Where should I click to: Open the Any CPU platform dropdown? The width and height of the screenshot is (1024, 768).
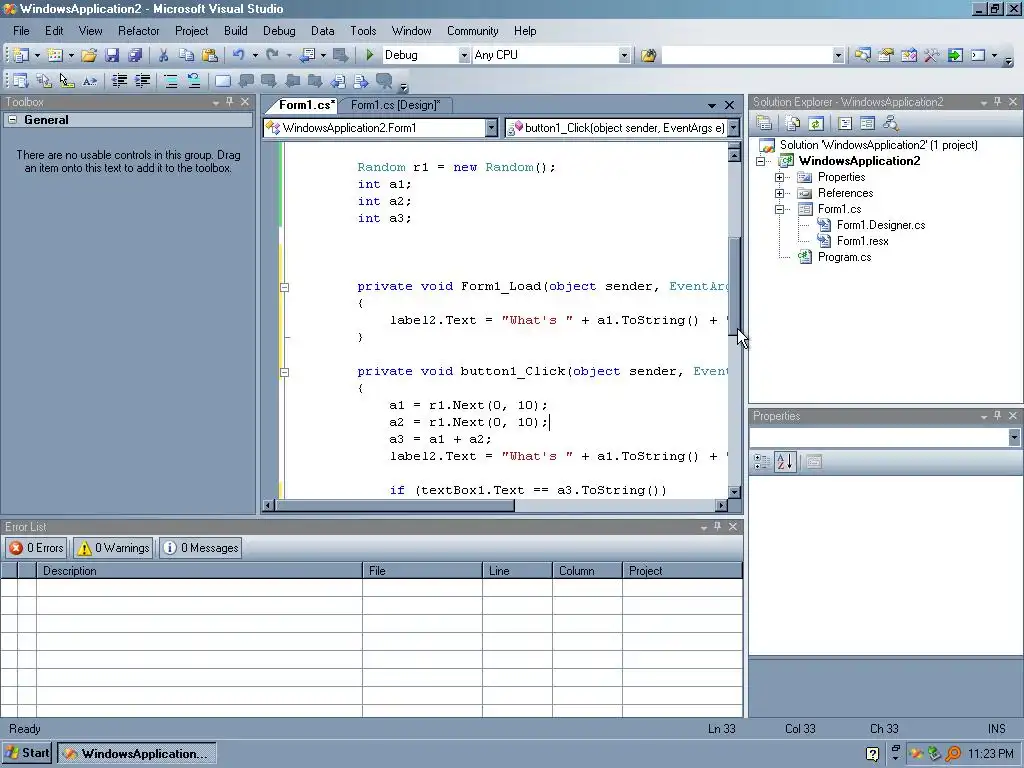click(x=624, y=56)
